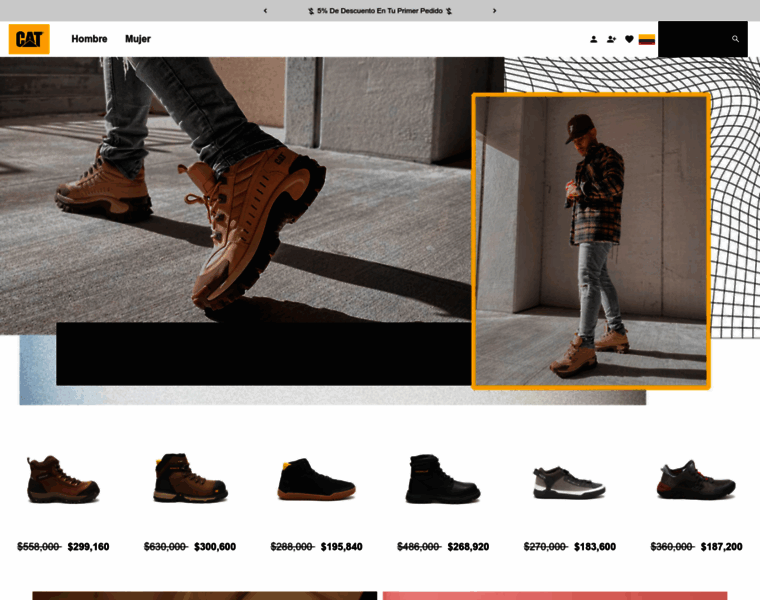Click the $299,160 sale price

coord(89,547)
